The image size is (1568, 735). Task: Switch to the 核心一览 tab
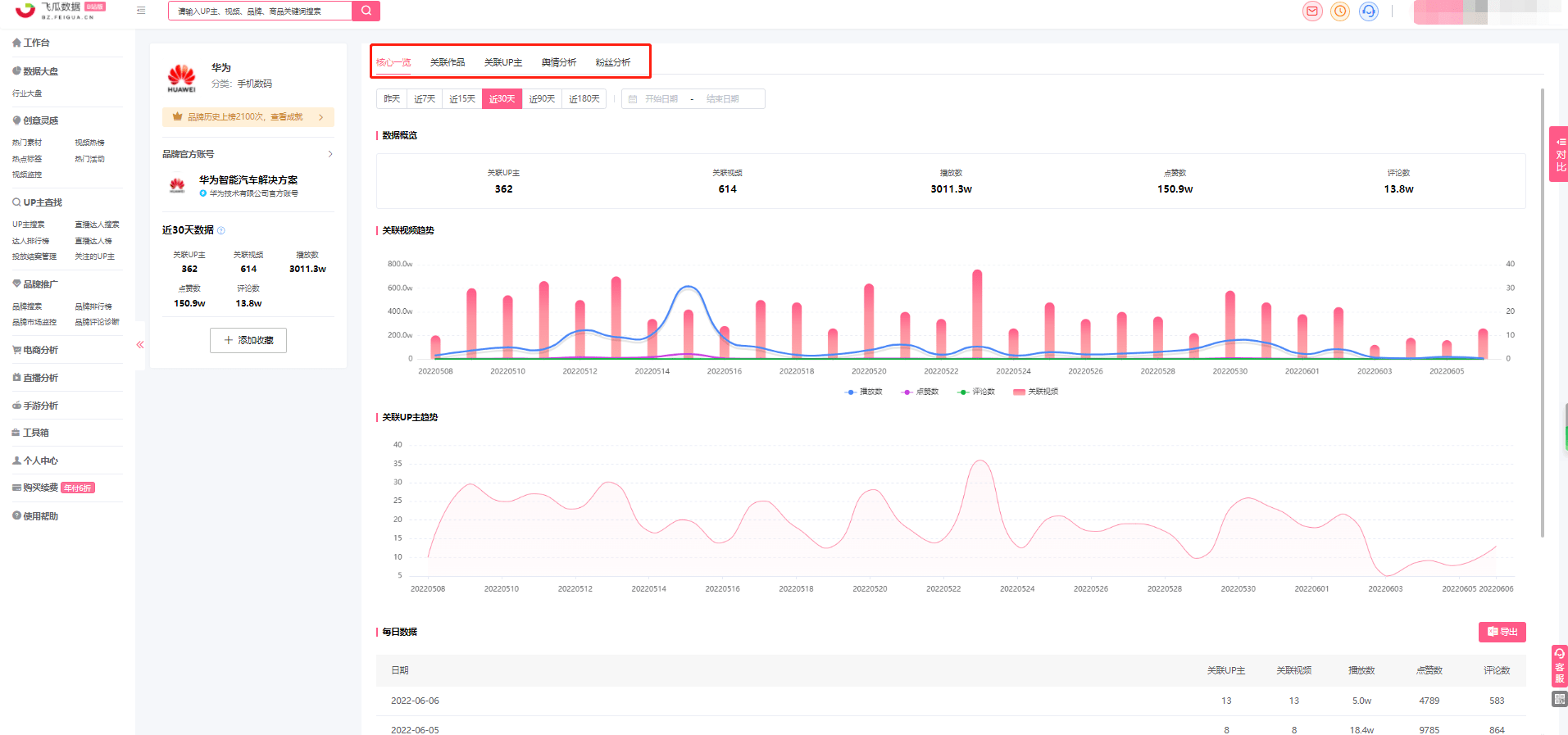point(393,62)
